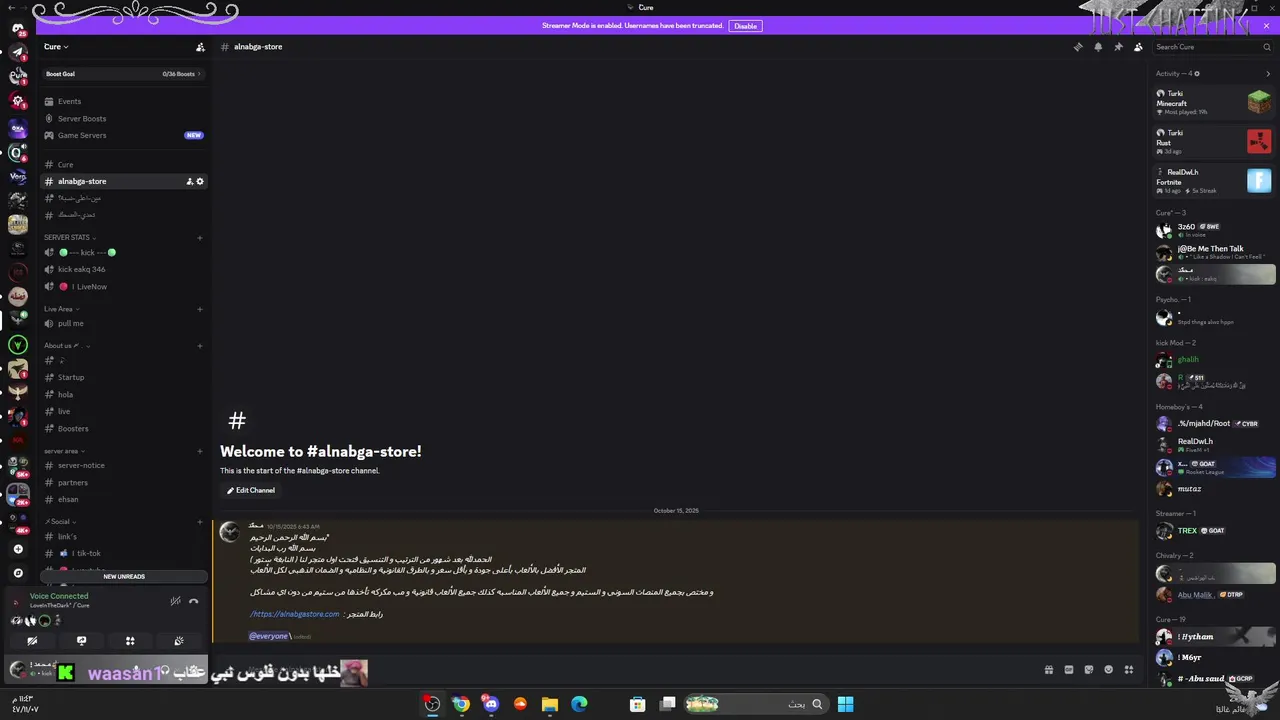Disable Streamer Mode from purple banner
The width and height of the screenshot is (1280, 720).
(746, 26)
